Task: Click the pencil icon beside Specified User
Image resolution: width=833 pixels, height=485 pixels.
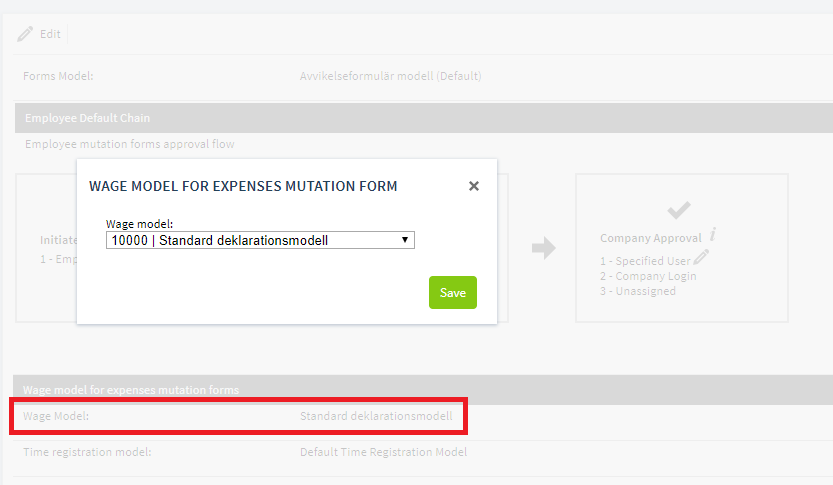Action: 701,257
